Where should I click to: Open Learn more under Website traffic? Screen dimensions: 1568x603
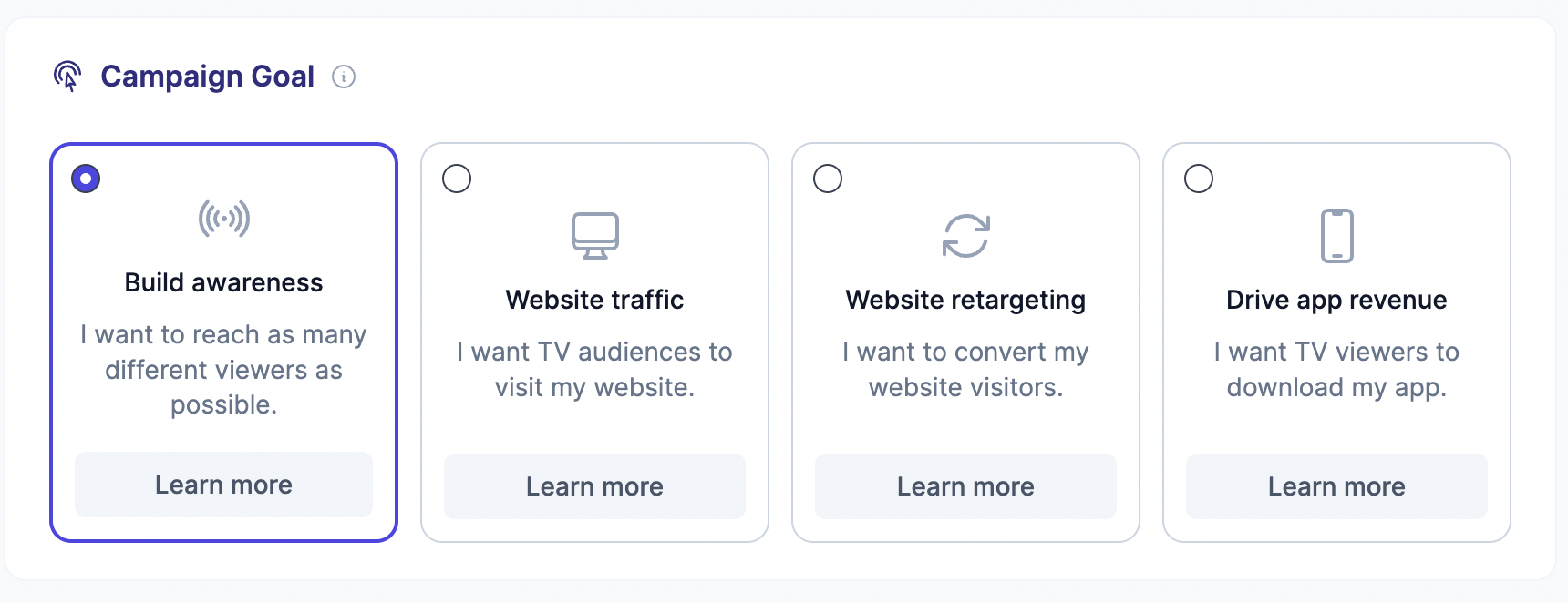(595, 486)
